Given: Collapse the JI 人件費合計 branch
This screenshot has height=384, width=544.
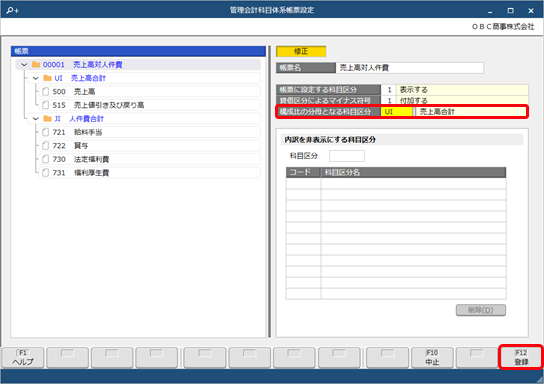Looking at the screenshot, I should pos(35,119).
